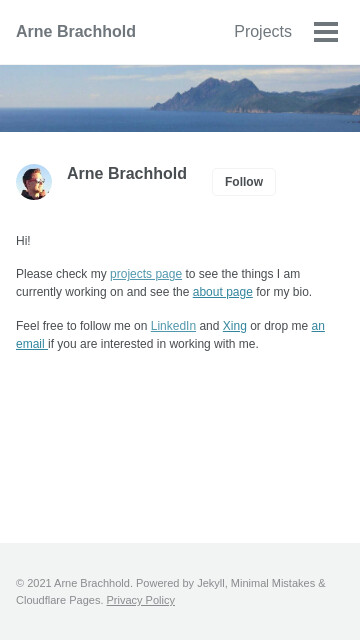Click the copyright footer text
360x640 pixels.
[x=171, y=591]
